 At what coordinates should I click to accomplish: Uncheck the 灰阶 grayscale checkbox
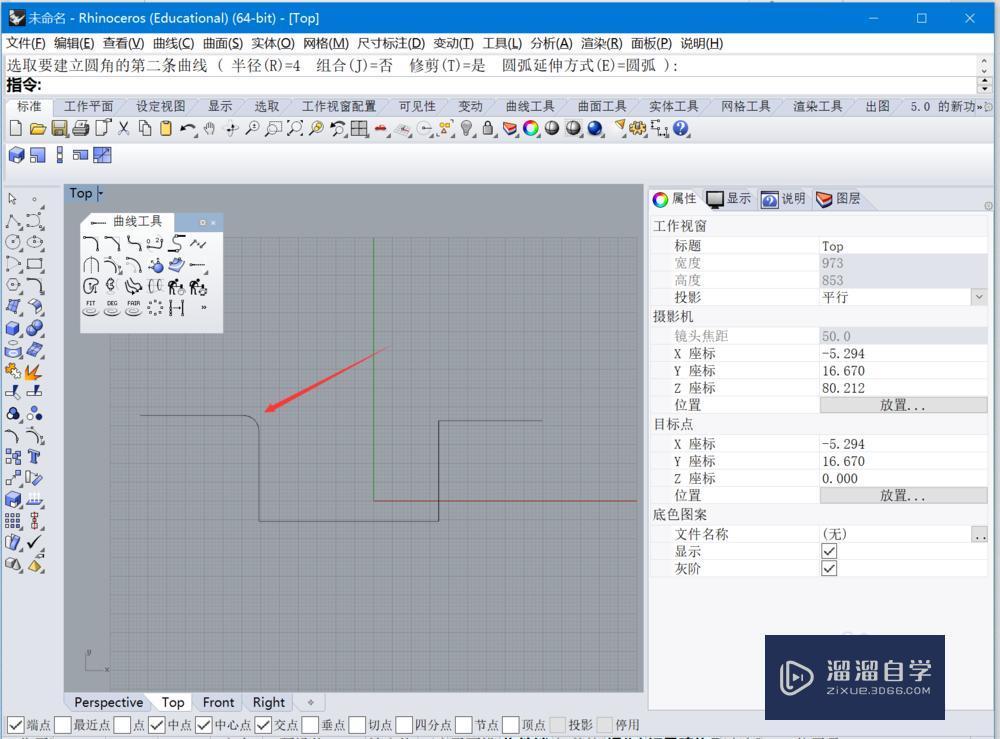(829, 568)
